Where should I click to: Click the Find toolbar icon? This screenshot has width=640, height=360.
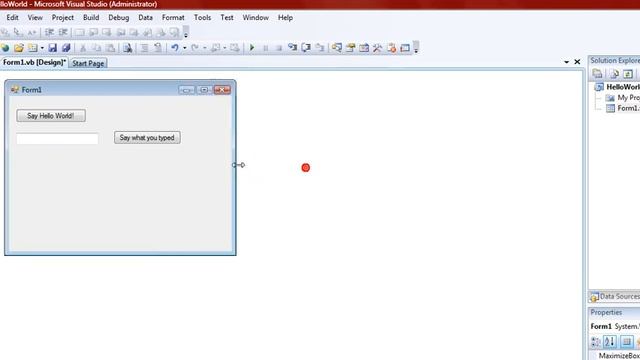pos(127,48)
